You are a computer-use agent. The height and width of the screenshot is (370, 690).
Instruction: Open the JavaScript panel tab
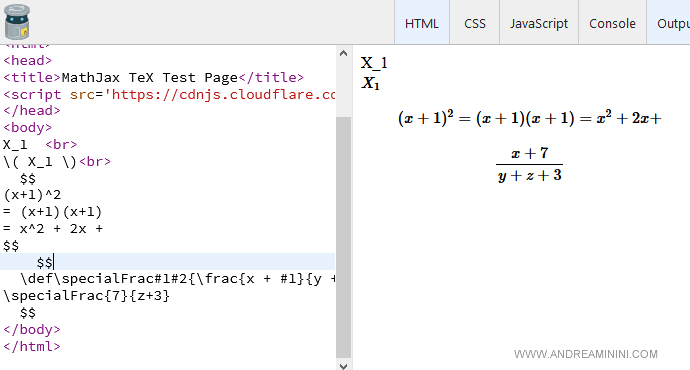(x=539, y=23)
